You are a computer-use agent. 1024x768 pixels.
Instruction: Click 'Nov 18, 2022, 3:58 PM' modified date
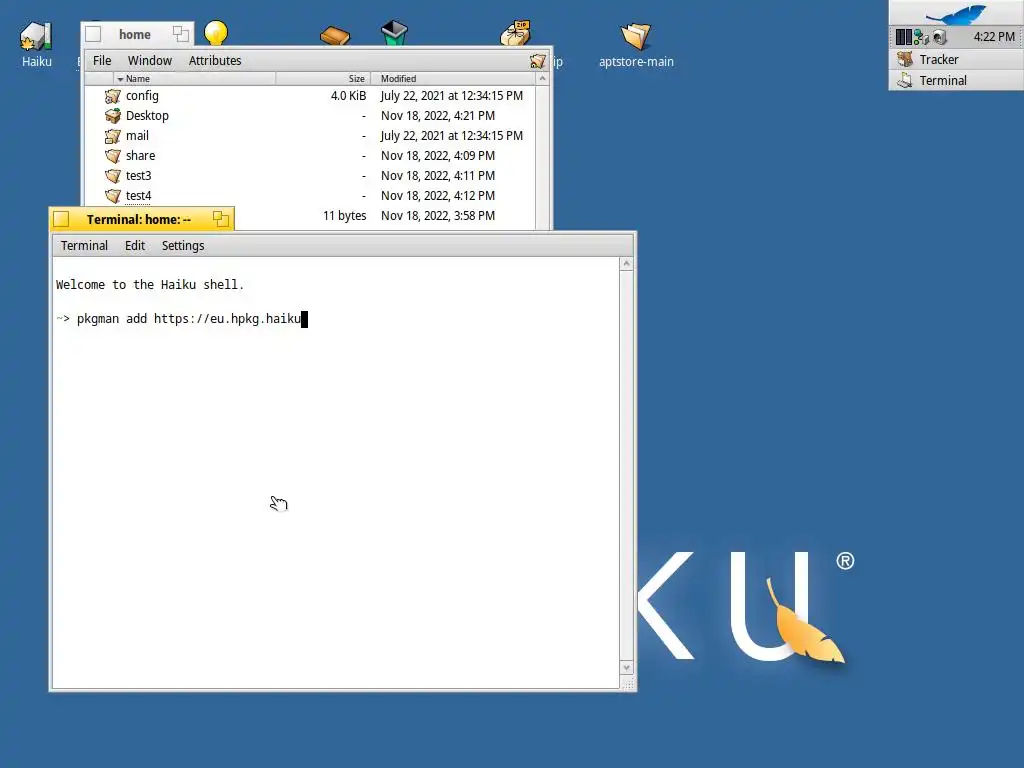438,216
